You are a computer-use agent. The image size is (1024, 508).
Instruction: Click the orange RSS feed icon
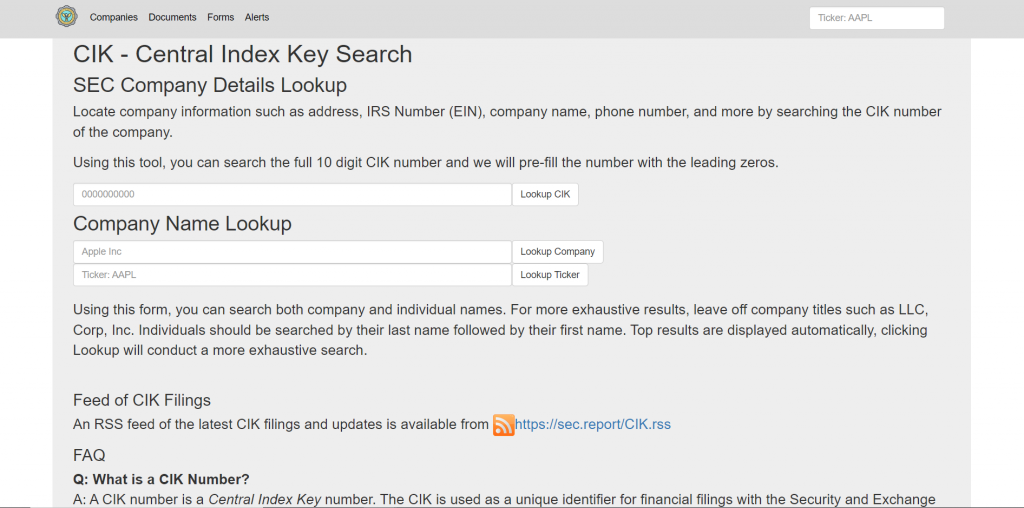tap(504, 425)
